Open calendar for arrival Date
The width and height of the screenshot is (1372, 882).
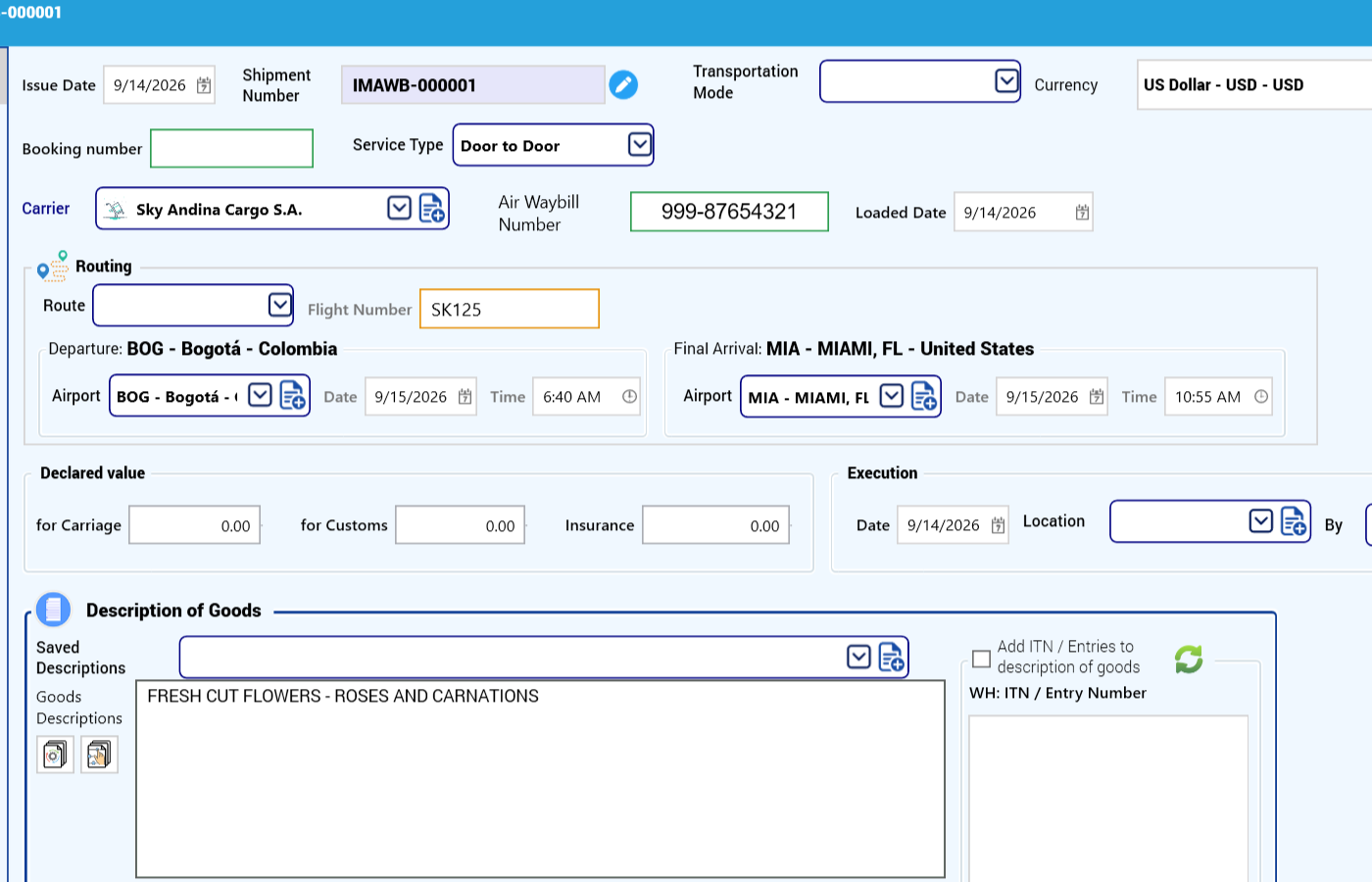point(1097,397)
